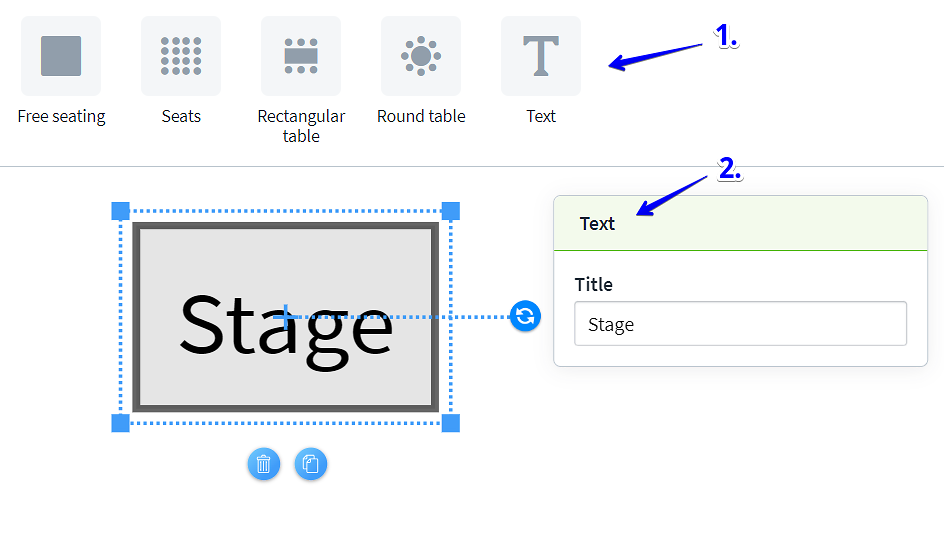The width and height of the screenshot is (944, 543).
Task: Click the "Text" label below T icon
Action: [541, 116]
